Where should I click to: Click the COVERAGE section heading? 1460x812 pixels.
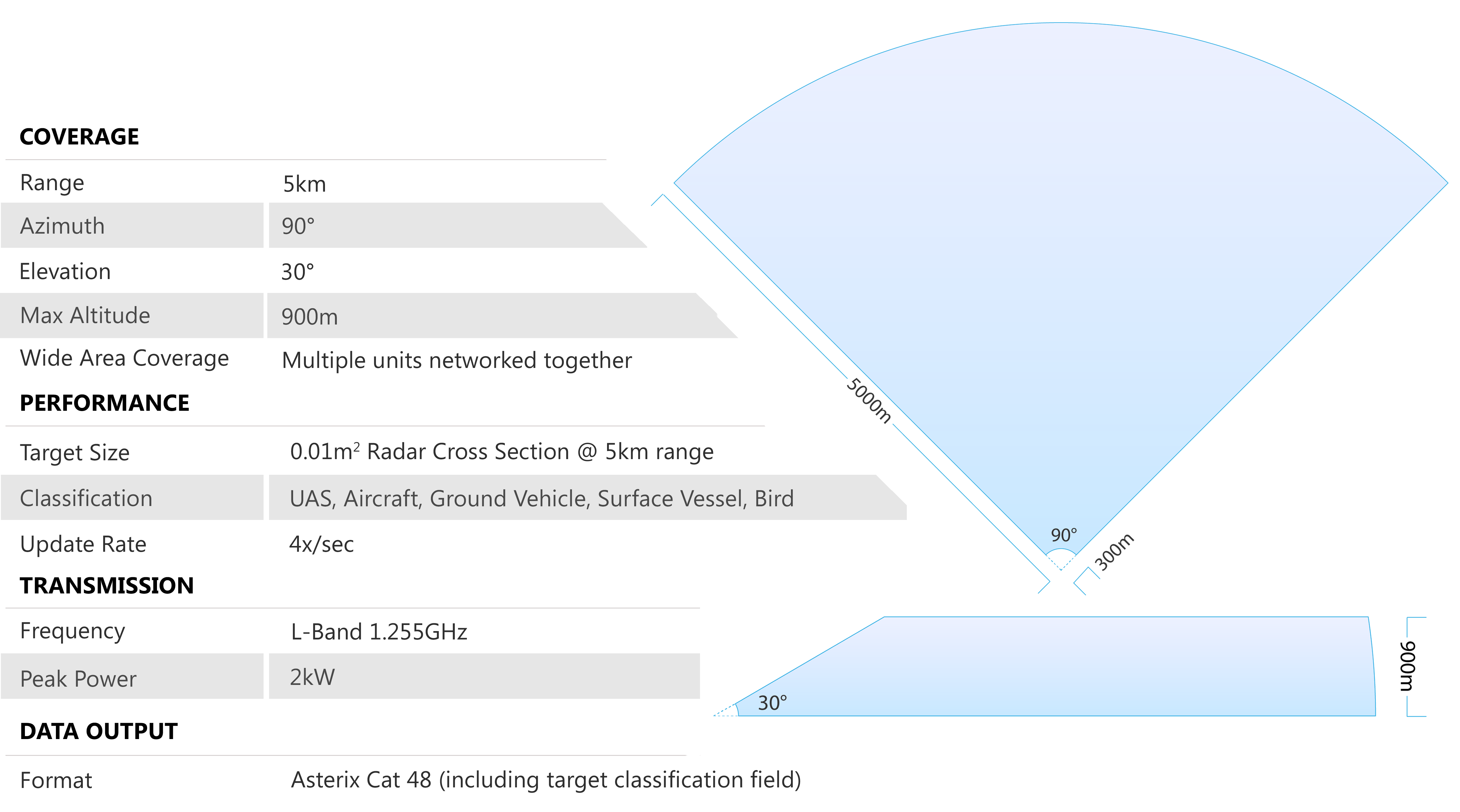[79, 137]
